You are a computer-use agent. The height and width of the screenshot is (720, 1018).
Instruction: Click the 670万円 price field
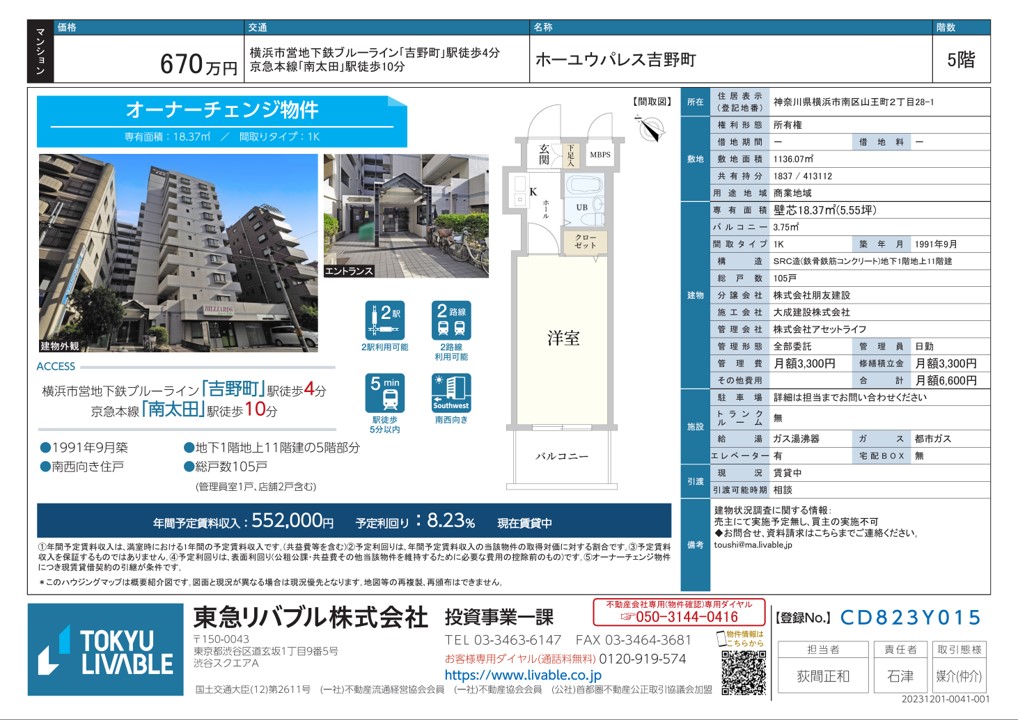click(199, 66)
